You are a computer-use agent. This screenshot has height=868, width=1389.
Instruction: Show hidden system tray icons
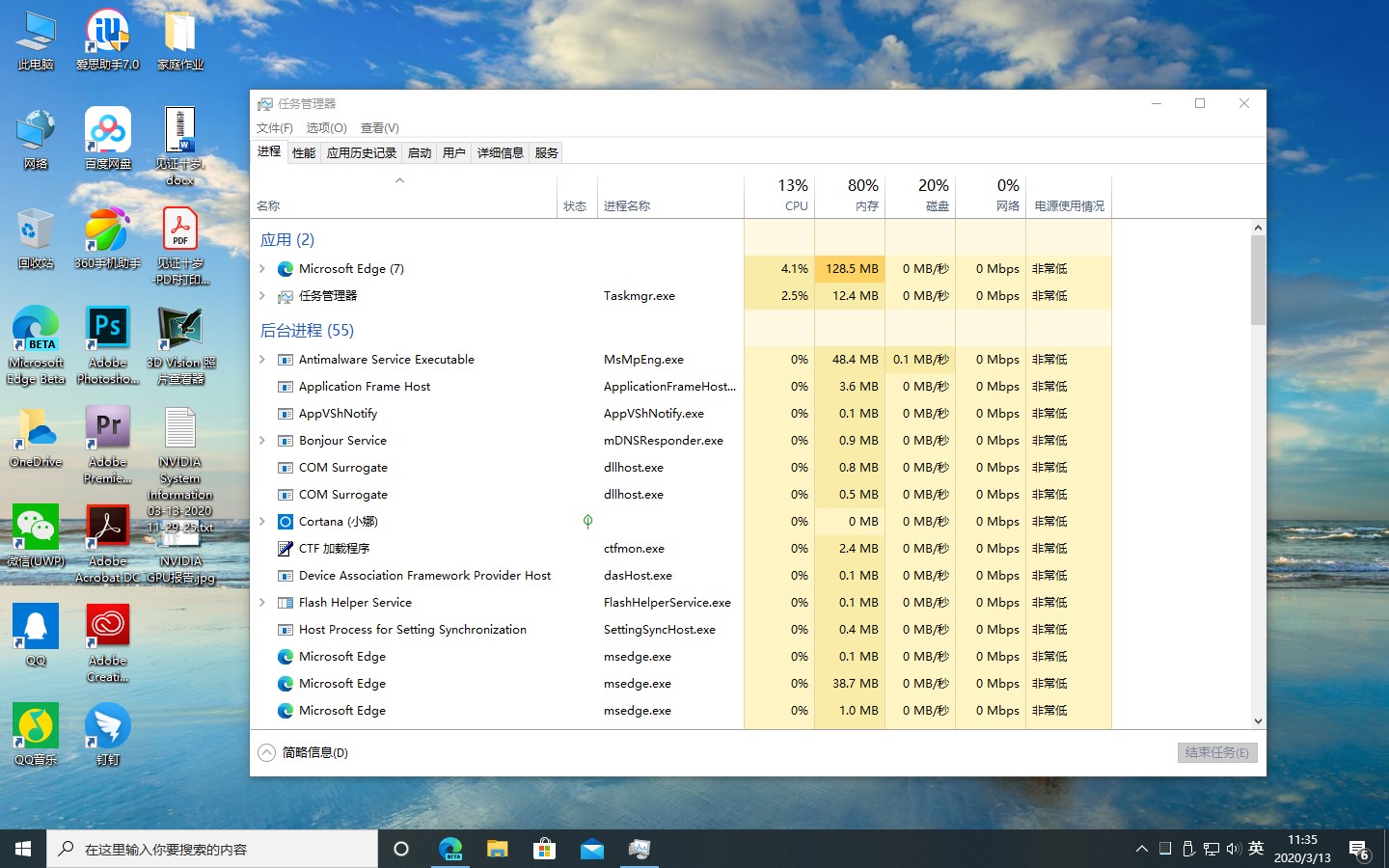pos(1141,850)
